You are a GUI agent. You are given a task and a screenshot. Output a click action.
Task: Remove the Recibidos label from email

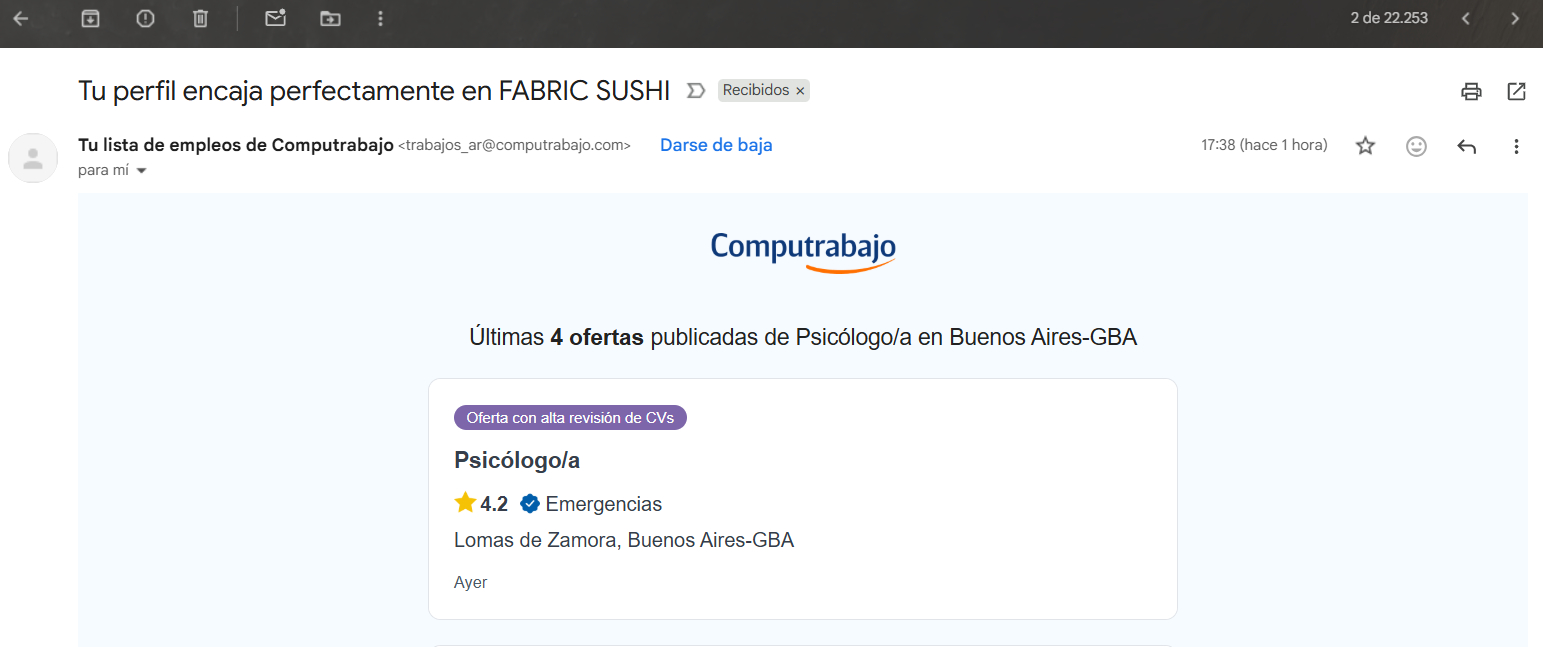(800, 91)
